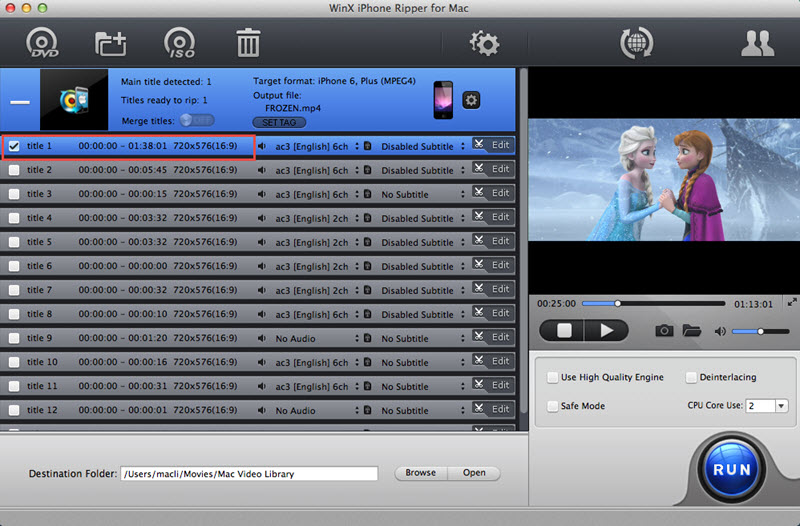Viewport: 800px width, 526px height.
Task: Click the speaker icon on the title 9 row
Action: point(262,338)
